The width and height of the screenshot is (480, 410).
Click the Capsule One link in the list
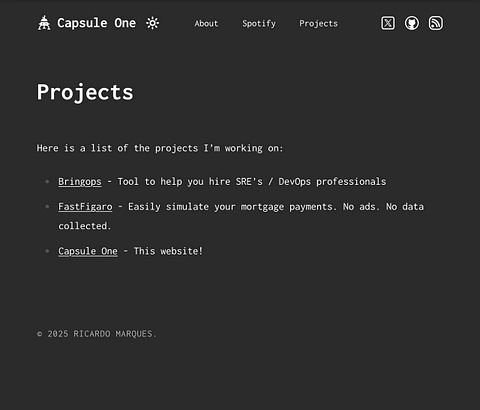pos(88,251)
